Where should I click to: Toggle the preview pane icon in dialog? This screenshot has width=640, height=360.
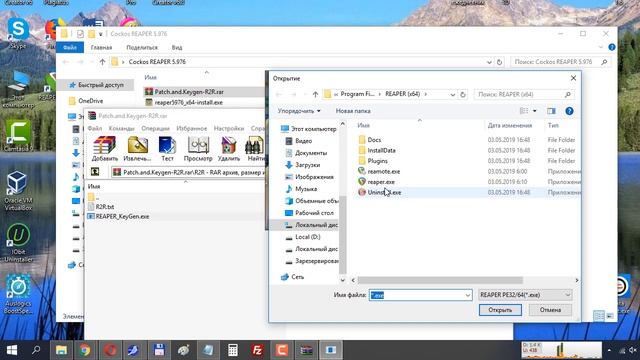coord(551,111)
